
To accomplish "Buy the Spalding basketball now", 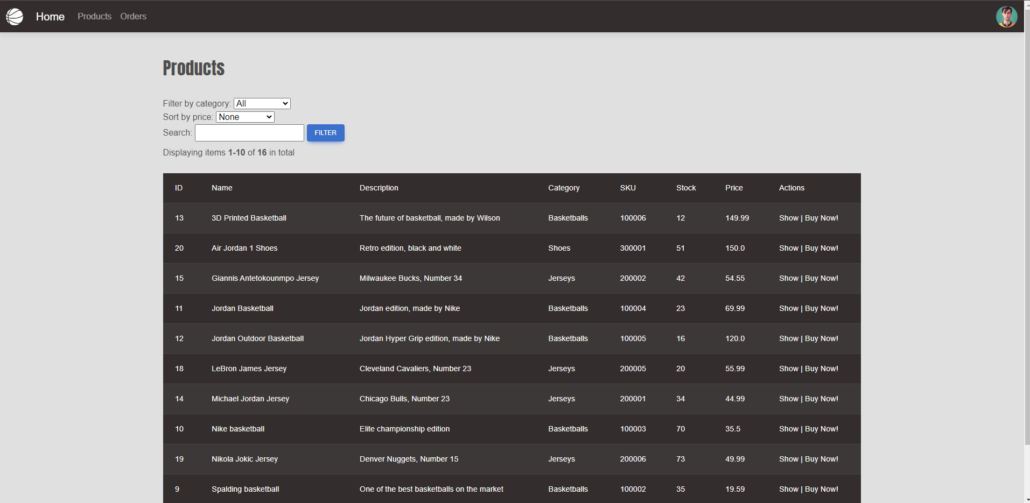I will [x=821, y=490].
